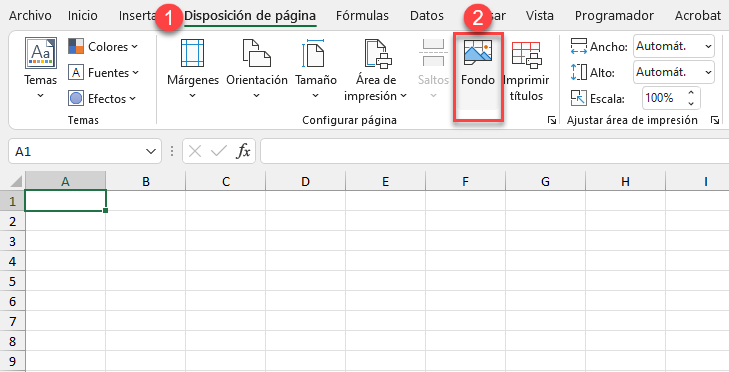Expand the Fuentes theme fonts dropdown

coord(103,73)
